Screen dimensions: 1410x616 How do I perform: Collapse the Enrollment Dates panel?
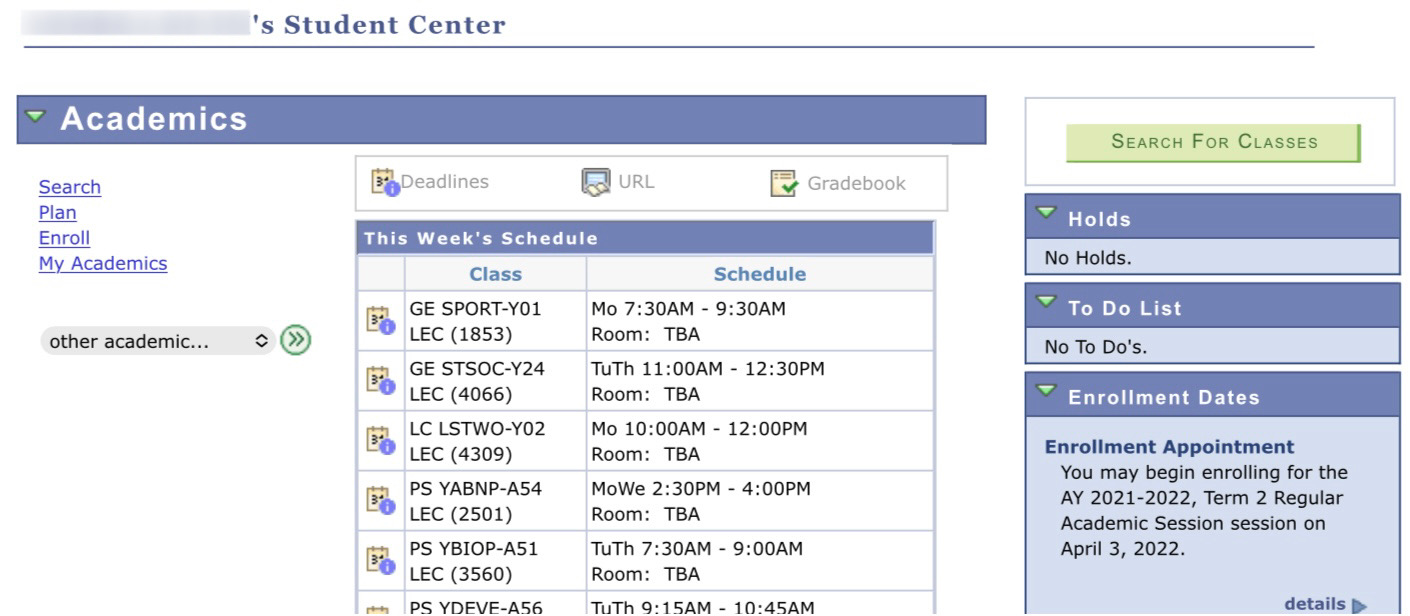(1047, 391)
